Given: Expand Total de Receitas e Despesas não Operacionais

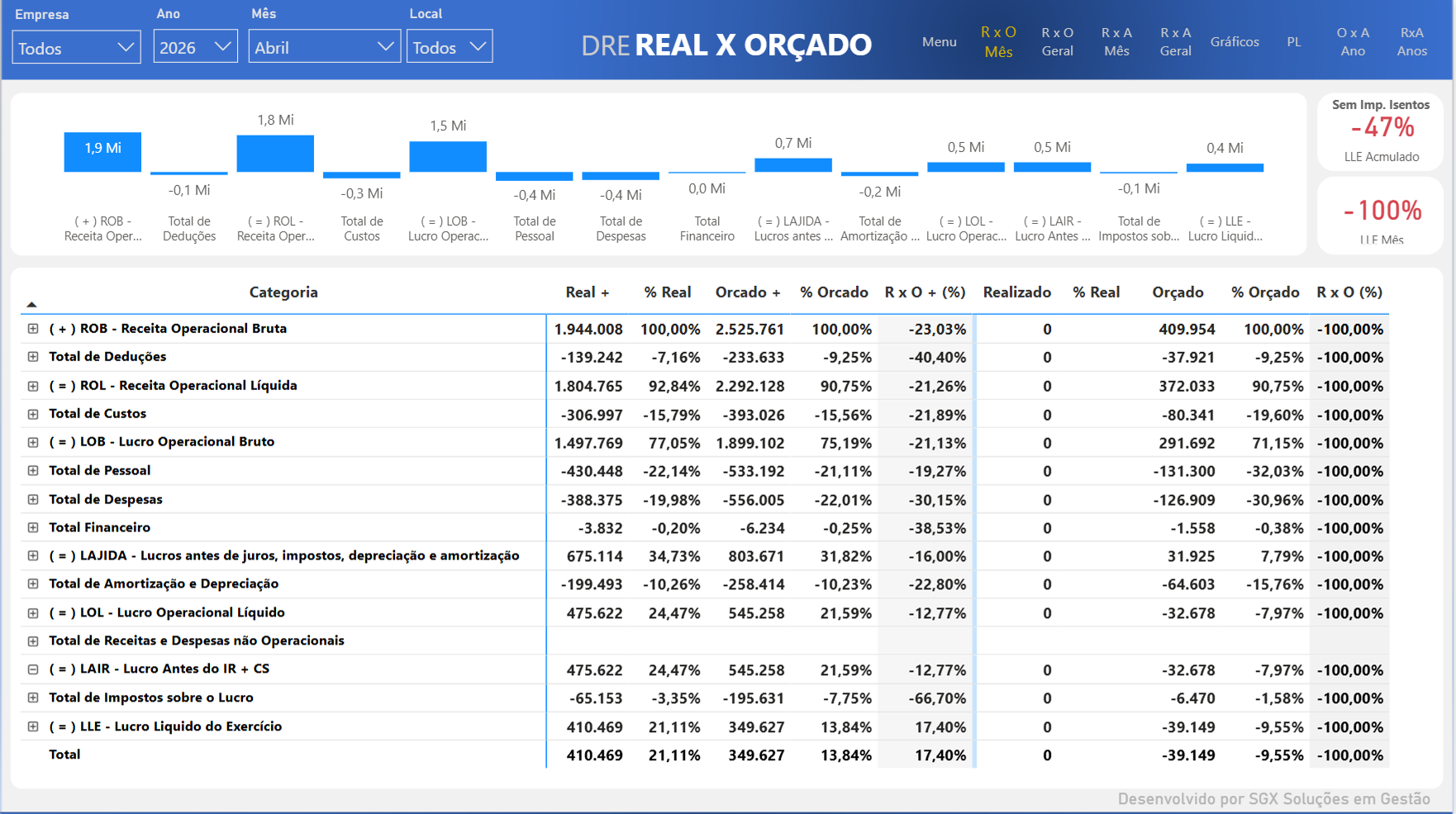Looking at the screenshot, I should point(33,640).
